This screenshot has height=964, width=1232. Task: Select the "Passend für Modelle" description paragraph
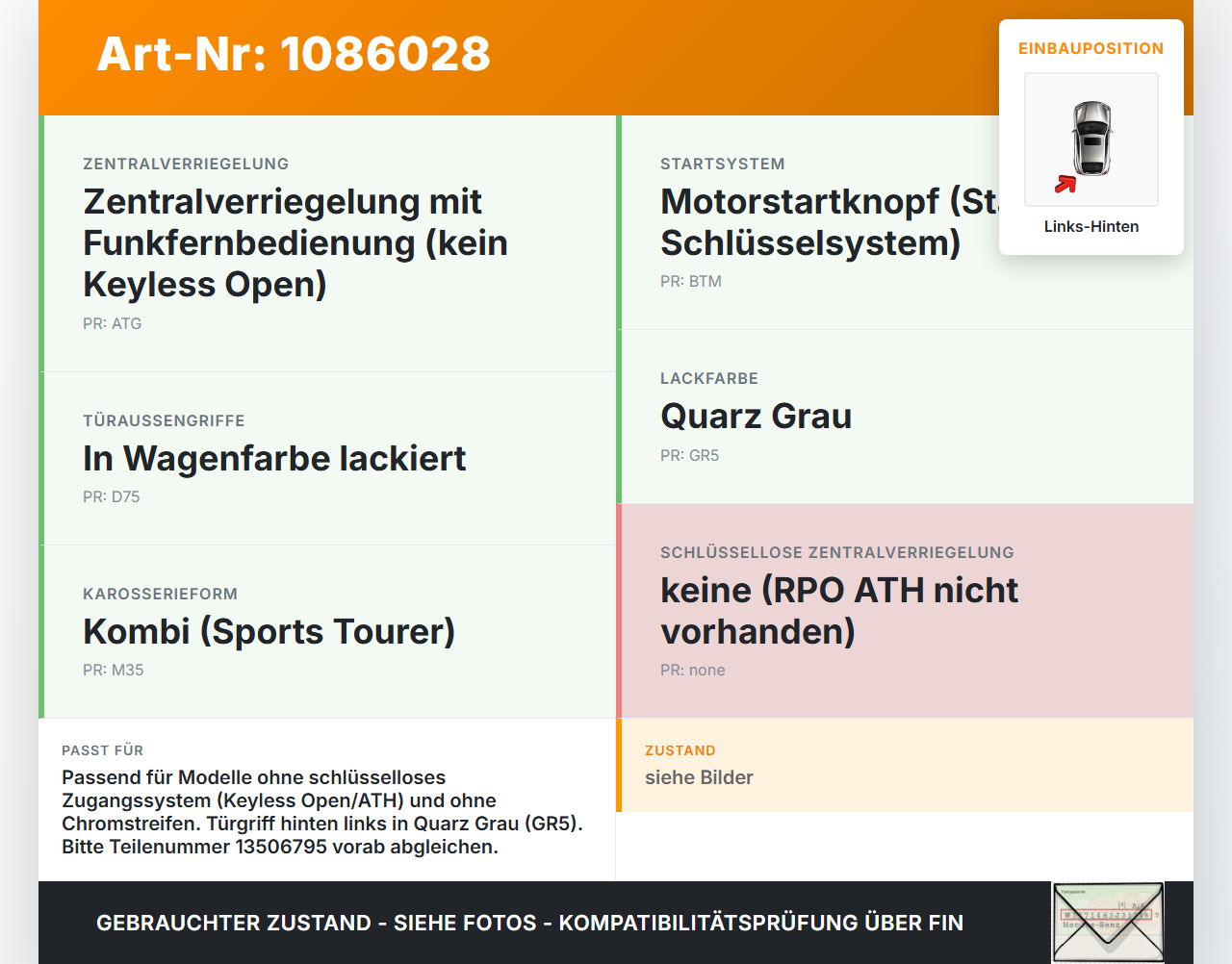point(322,812)
